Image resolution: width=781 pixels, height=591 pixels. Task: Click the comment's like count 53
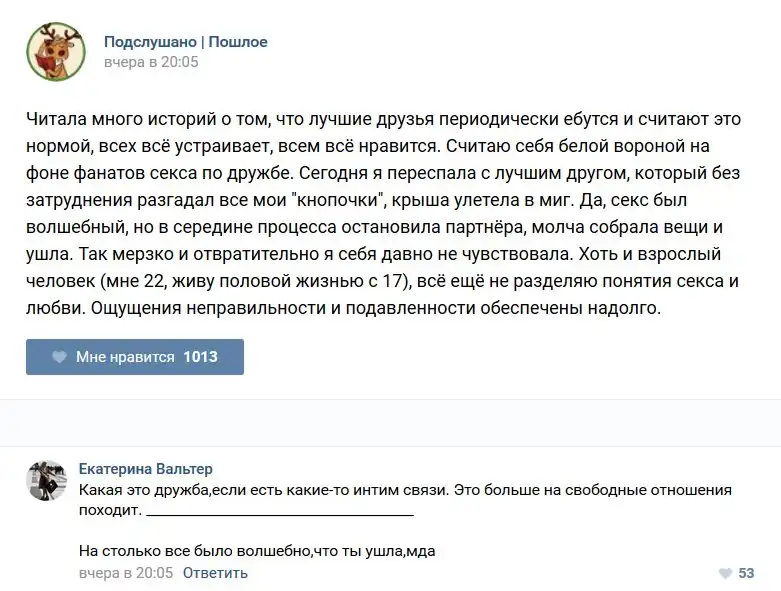pyautogui.click(x=746, y=574)
